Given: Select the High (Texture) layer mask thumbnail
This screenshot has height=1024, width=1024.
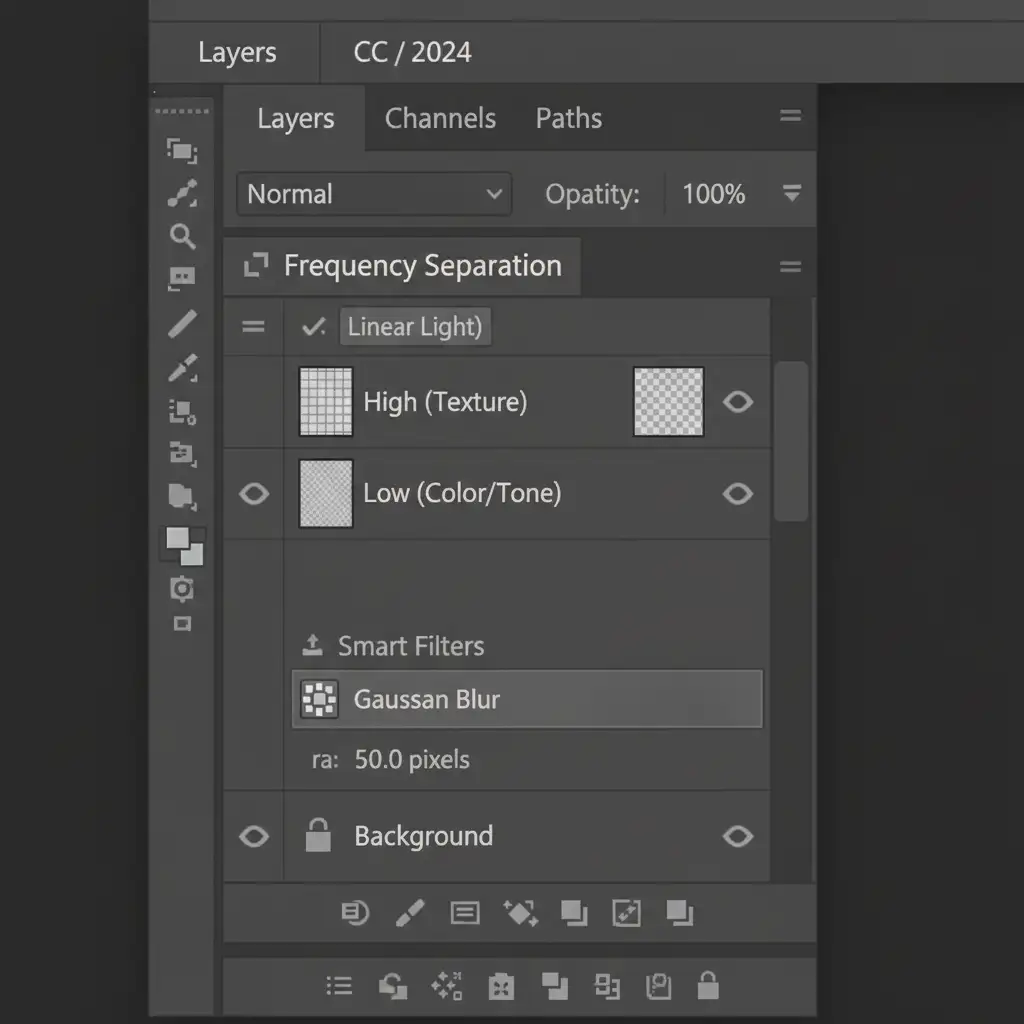Looking at the screenshot, I should coord(668,402).
